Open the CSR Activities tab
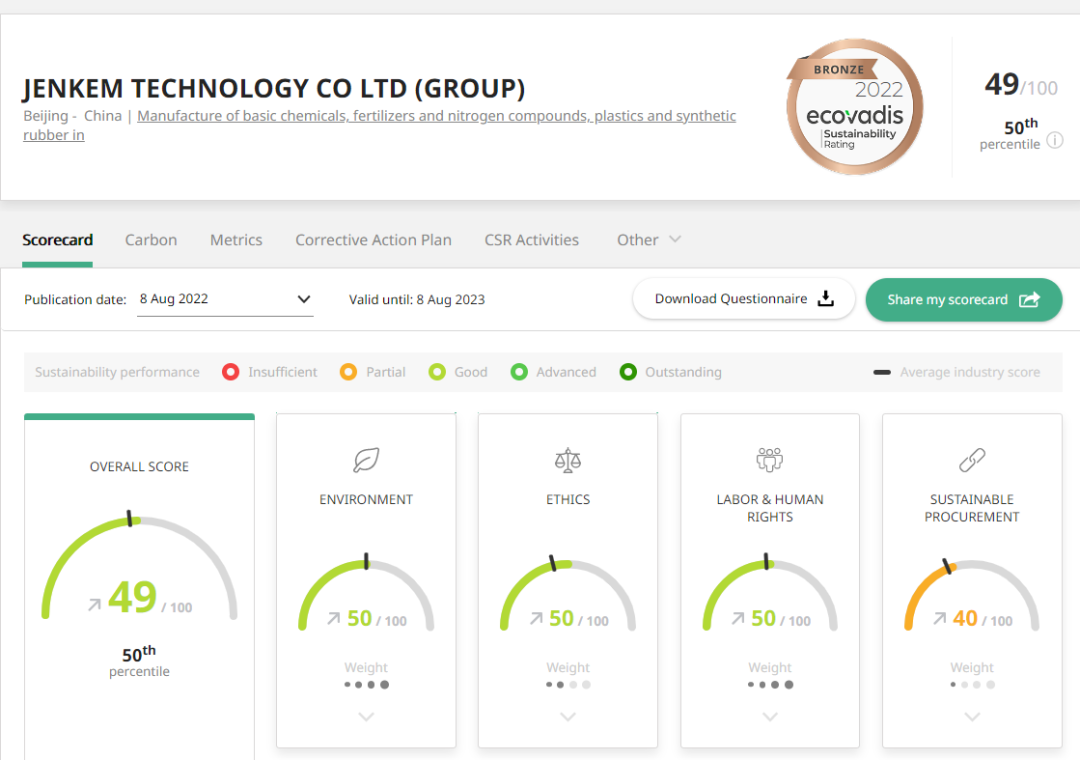 tap(532, 240)
